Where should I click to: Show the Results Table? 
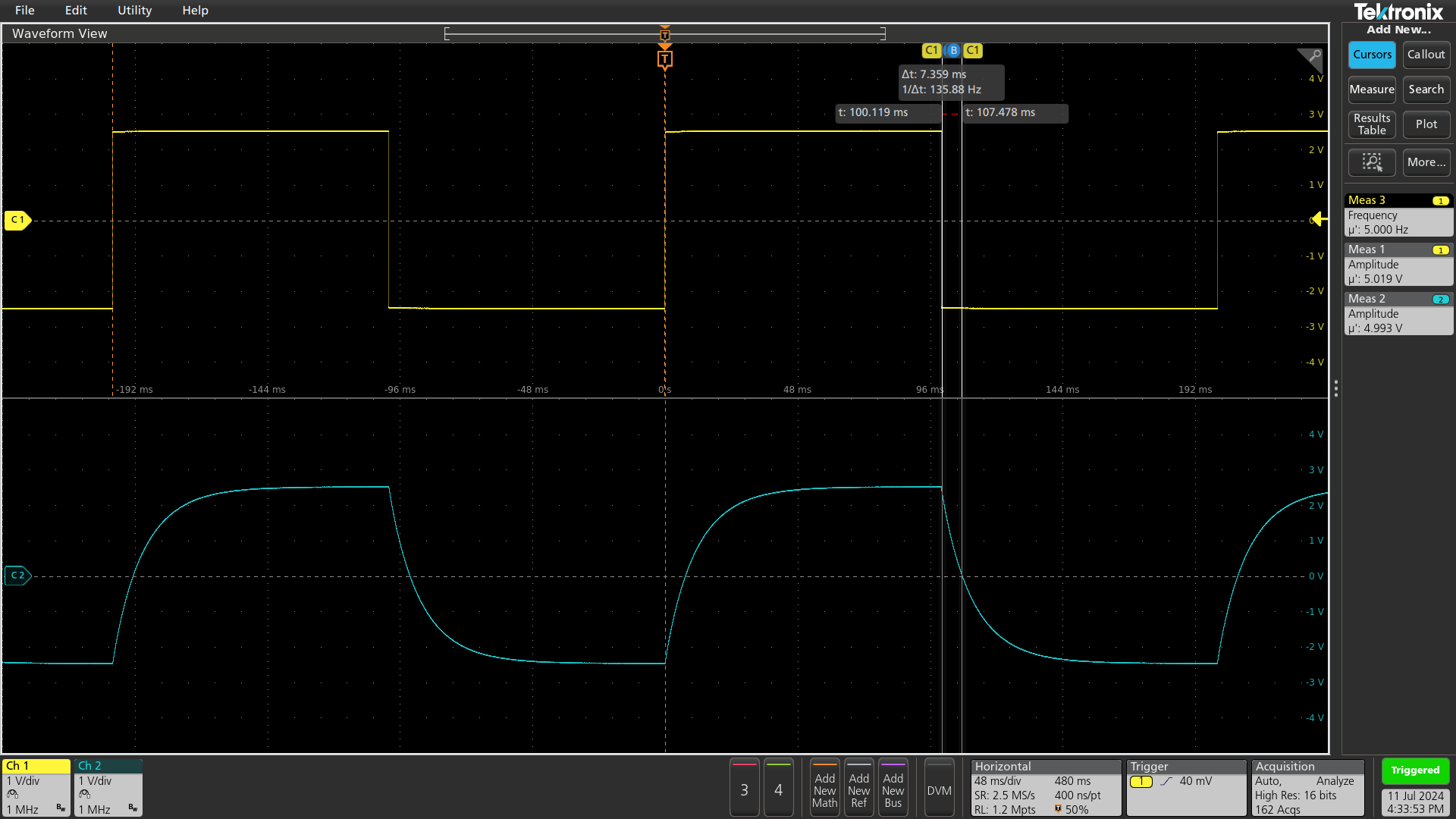[x=1372, y=124]
